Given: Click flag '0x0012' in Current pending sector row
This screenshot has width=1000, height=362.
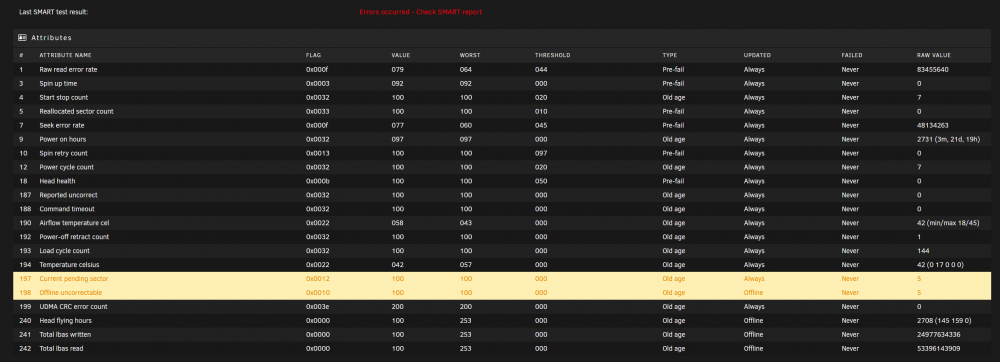Looking at the screenshot, I should (x=318, y=279).
